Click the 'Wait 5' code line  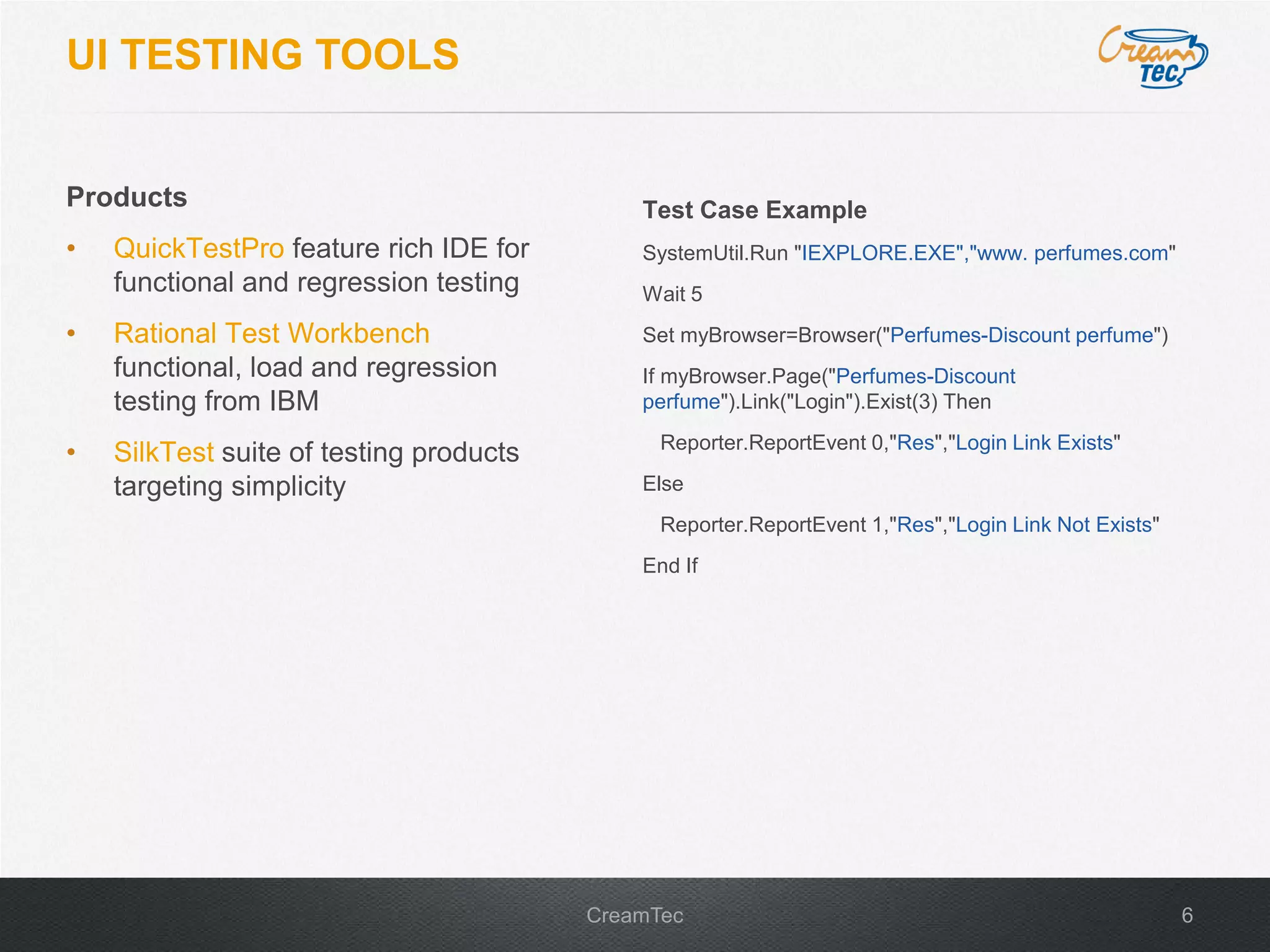point(672,294)
